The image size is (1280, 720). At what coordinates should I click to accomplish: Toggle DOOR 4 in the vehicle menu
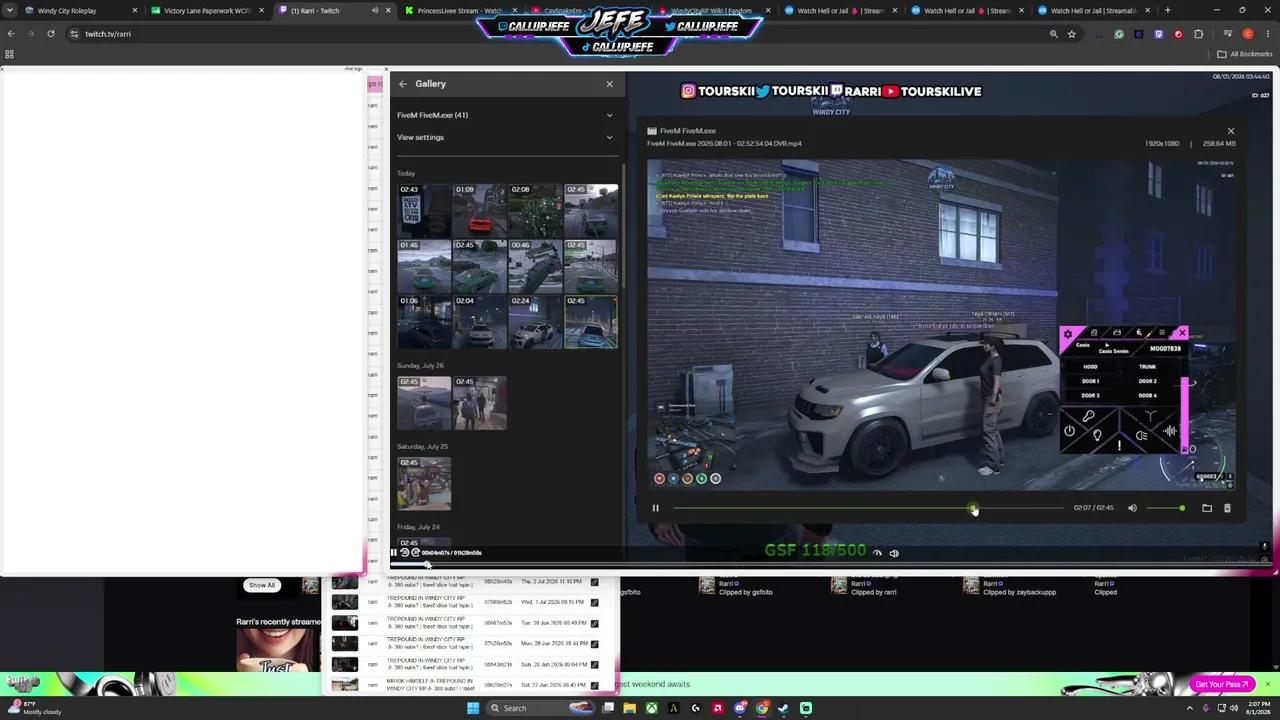1147,395
